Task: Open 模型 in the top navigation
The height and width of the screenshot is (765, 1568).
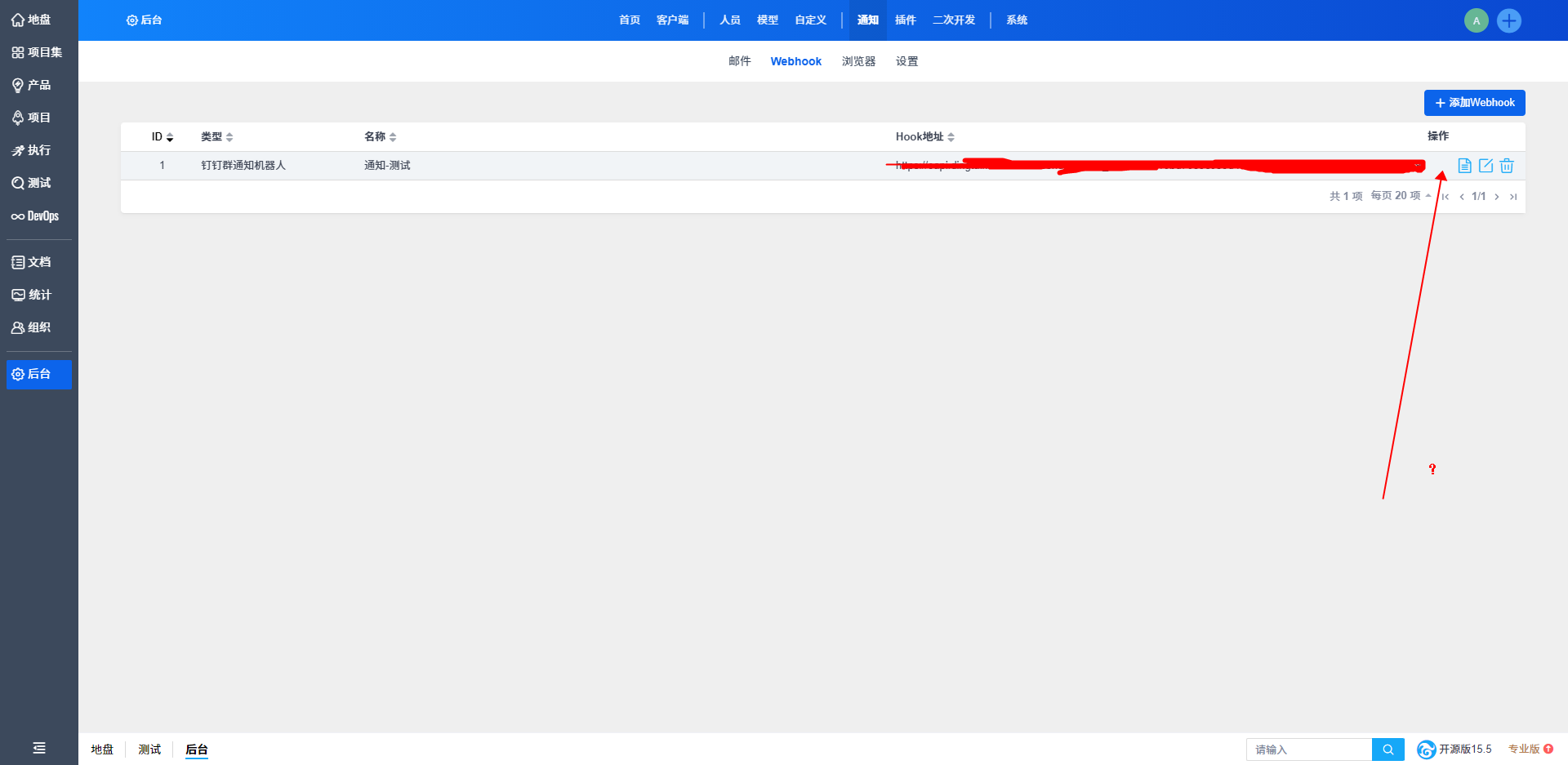Action: point(768,20)
